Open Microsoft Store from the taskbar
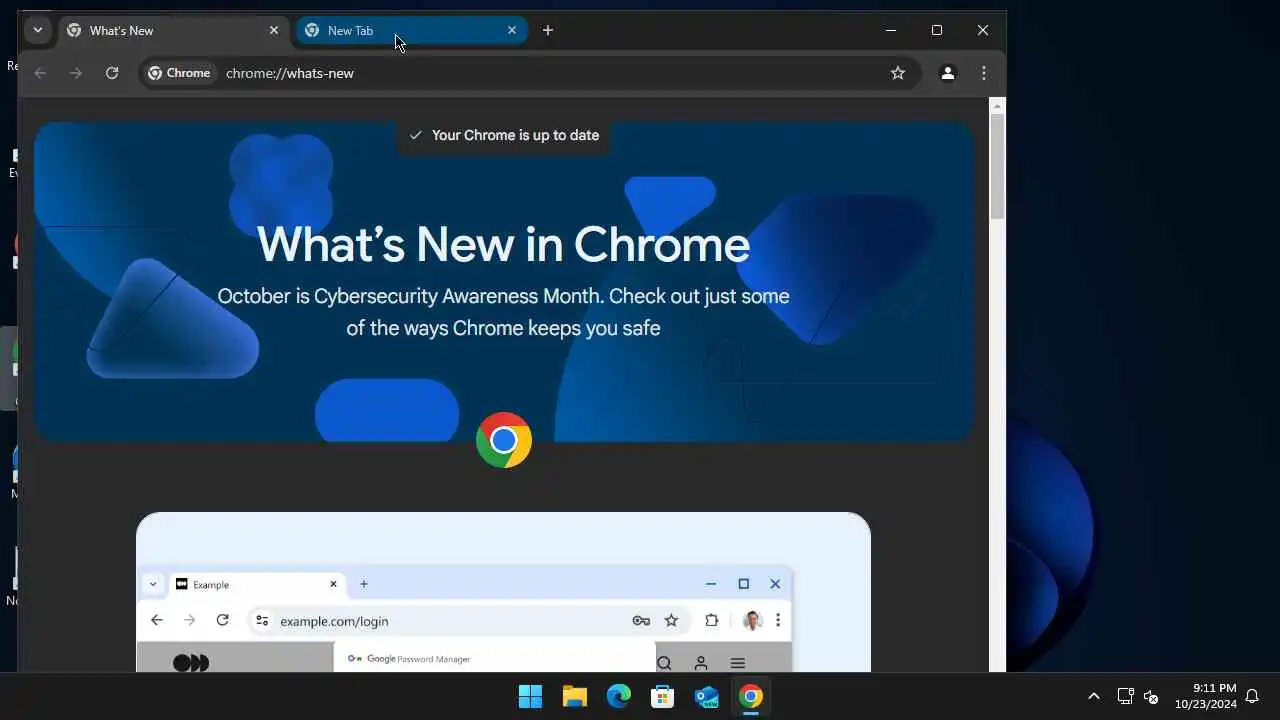The image size is (1280, 720). 663,696
